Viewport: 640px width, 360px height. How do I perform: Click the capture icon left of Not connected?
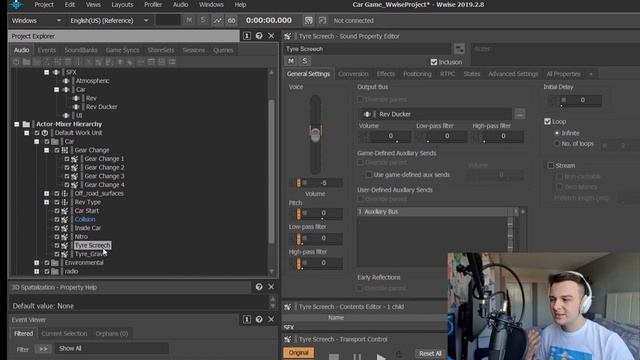pyautogui.click(x=322, y=20)
